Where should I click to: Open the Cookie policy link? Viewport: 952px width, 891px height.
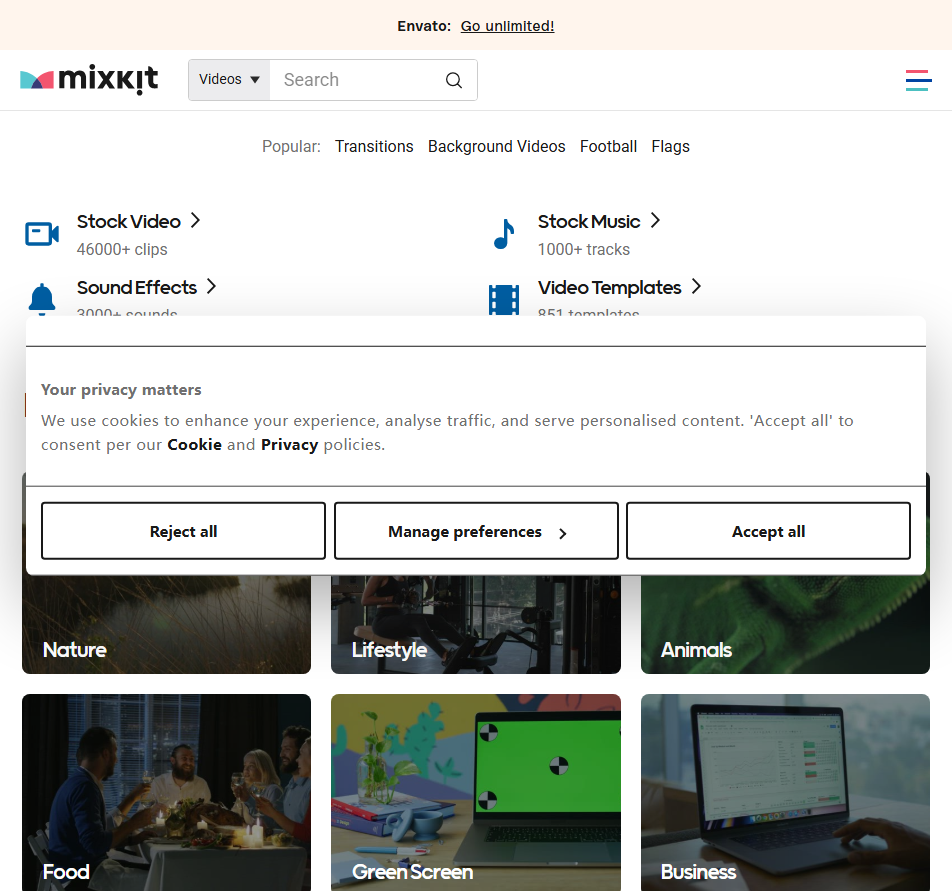[194, 445]
